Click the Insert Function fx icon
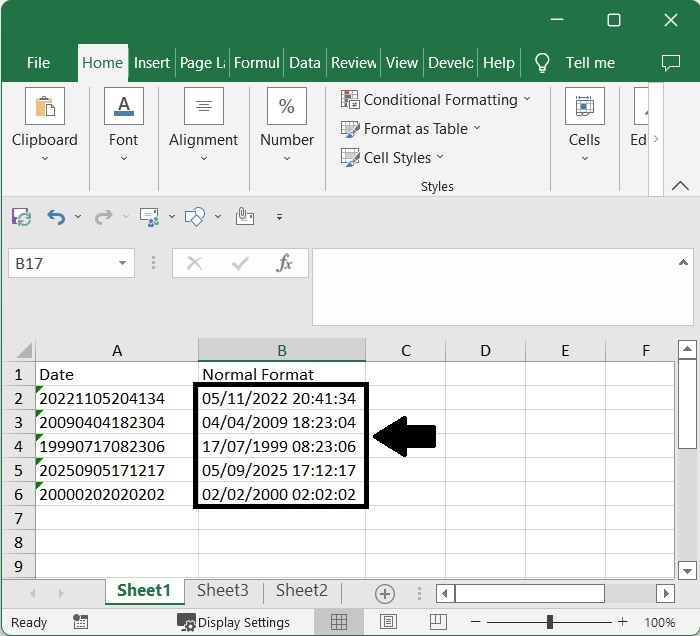 click(284, 264)
